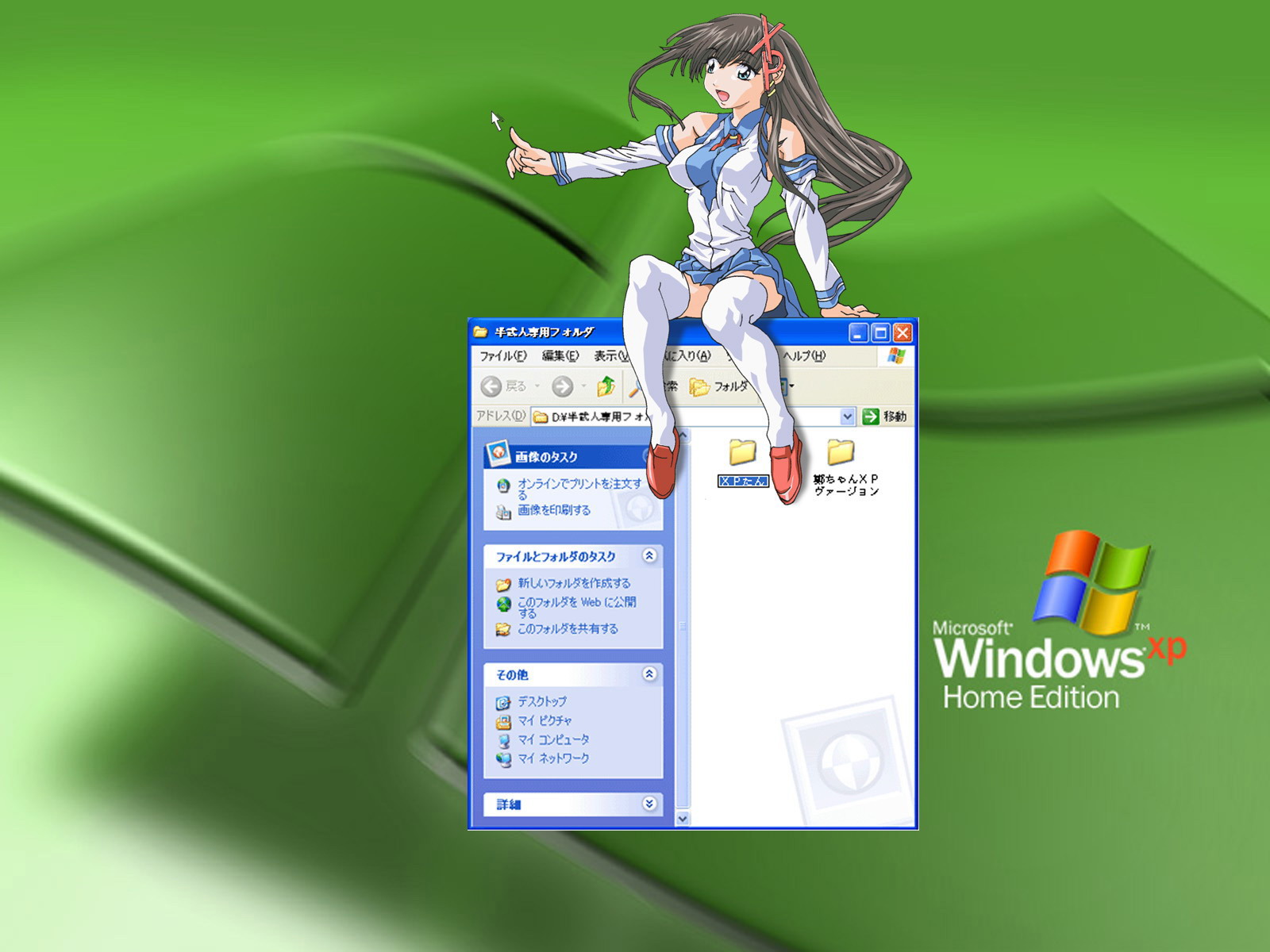Click the green 移動 (Go) arrow button
1270x952 pixels.
point(871,416)
